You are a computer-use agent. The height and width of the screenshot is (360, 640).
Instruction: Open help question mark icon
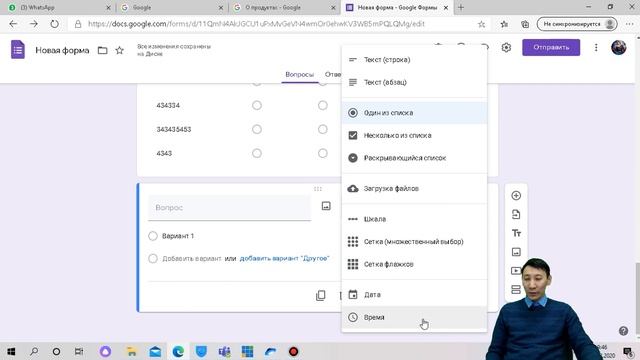click(623, 331)
